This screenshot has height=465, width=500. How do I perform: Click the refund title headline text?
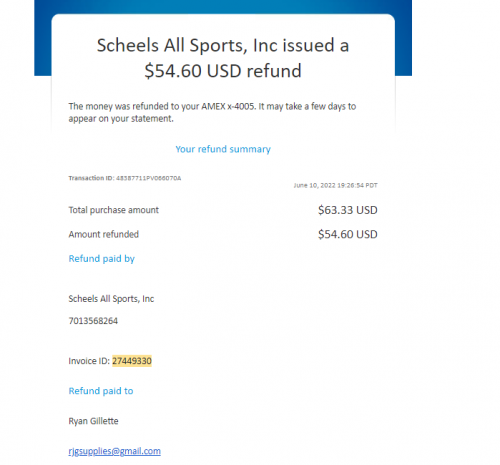pyautogui.click(x=223, y=58)
